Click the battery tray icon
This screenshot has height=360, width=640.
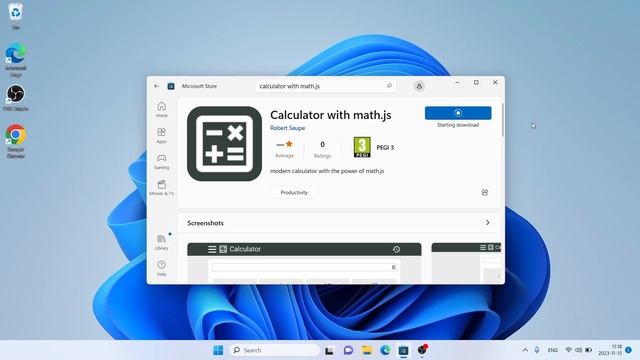(589, 350)
